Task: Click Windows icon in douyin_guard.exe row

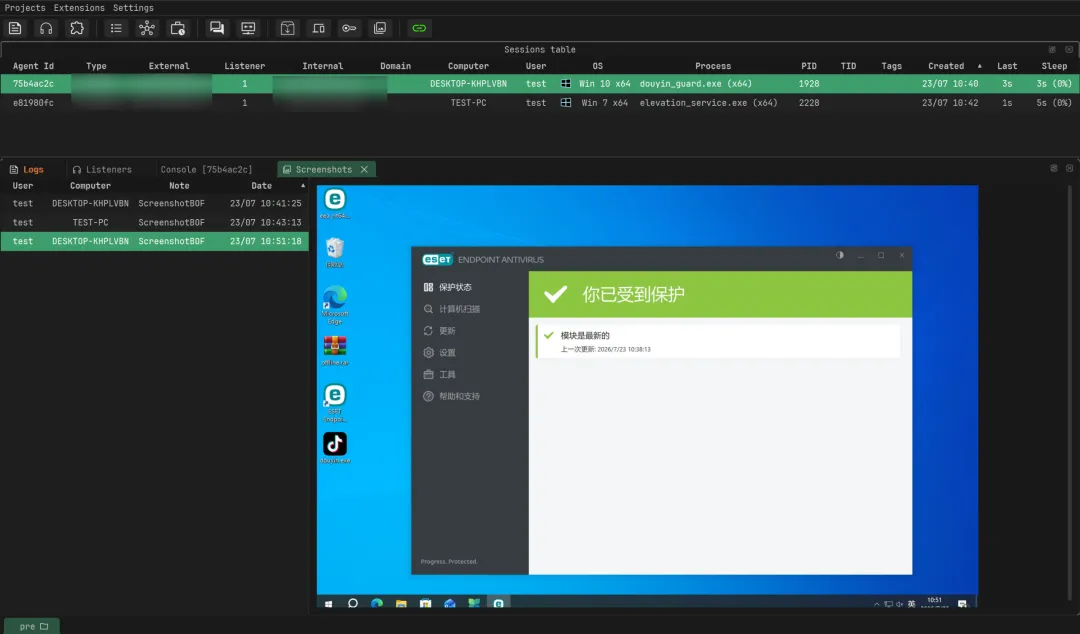Action: (x=565, y=83)
